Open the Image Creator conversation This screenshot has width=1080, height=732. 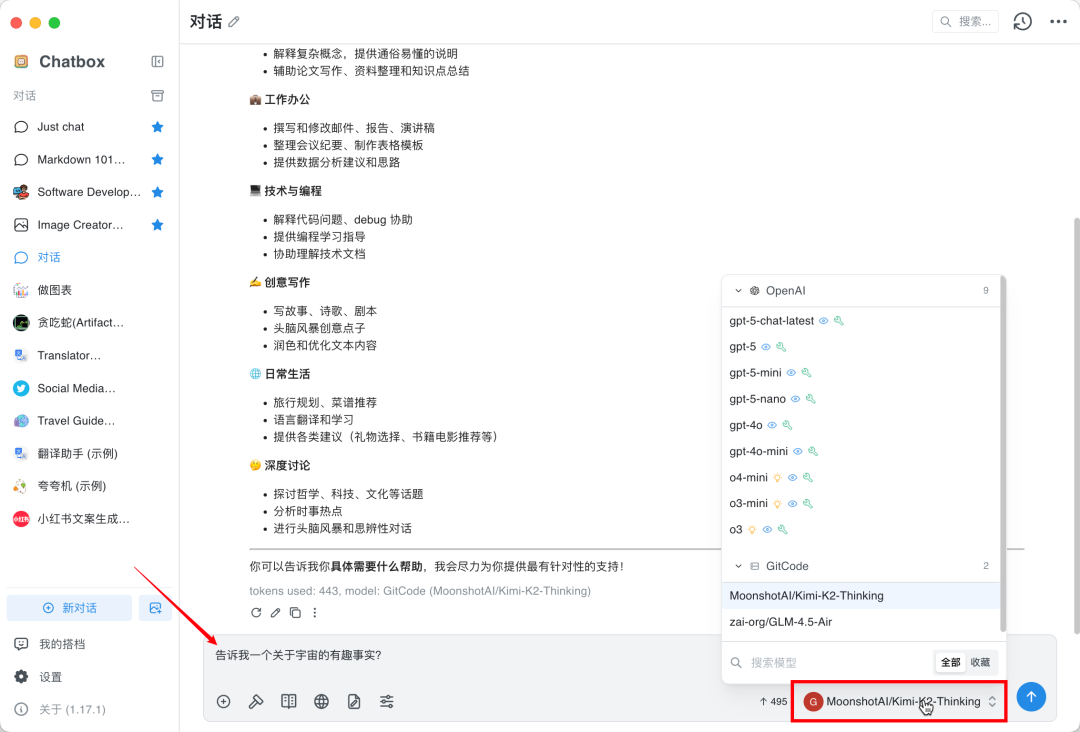point(89,224)
